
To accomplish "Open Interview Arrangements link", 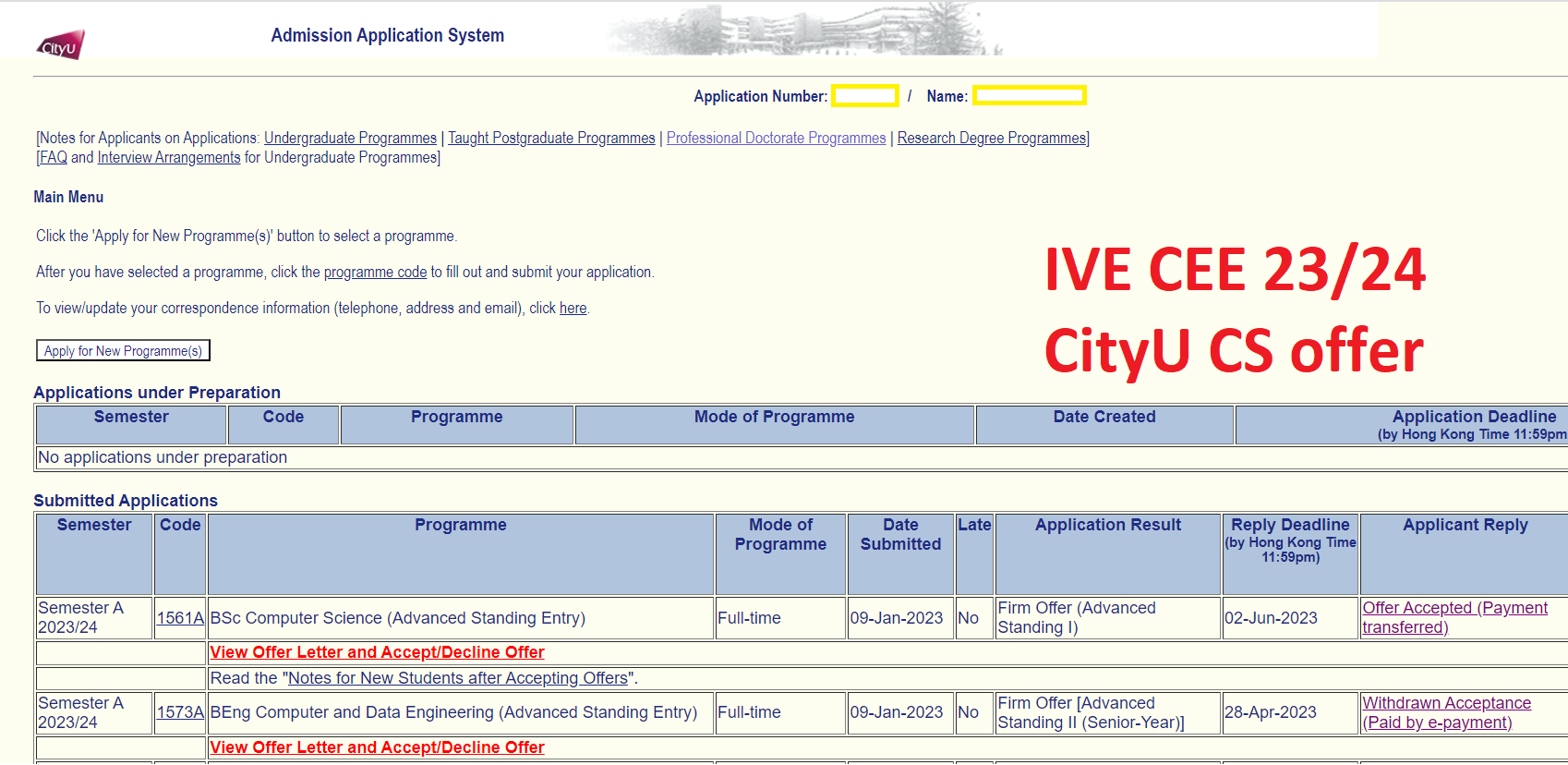I will [x=169, y=157].
